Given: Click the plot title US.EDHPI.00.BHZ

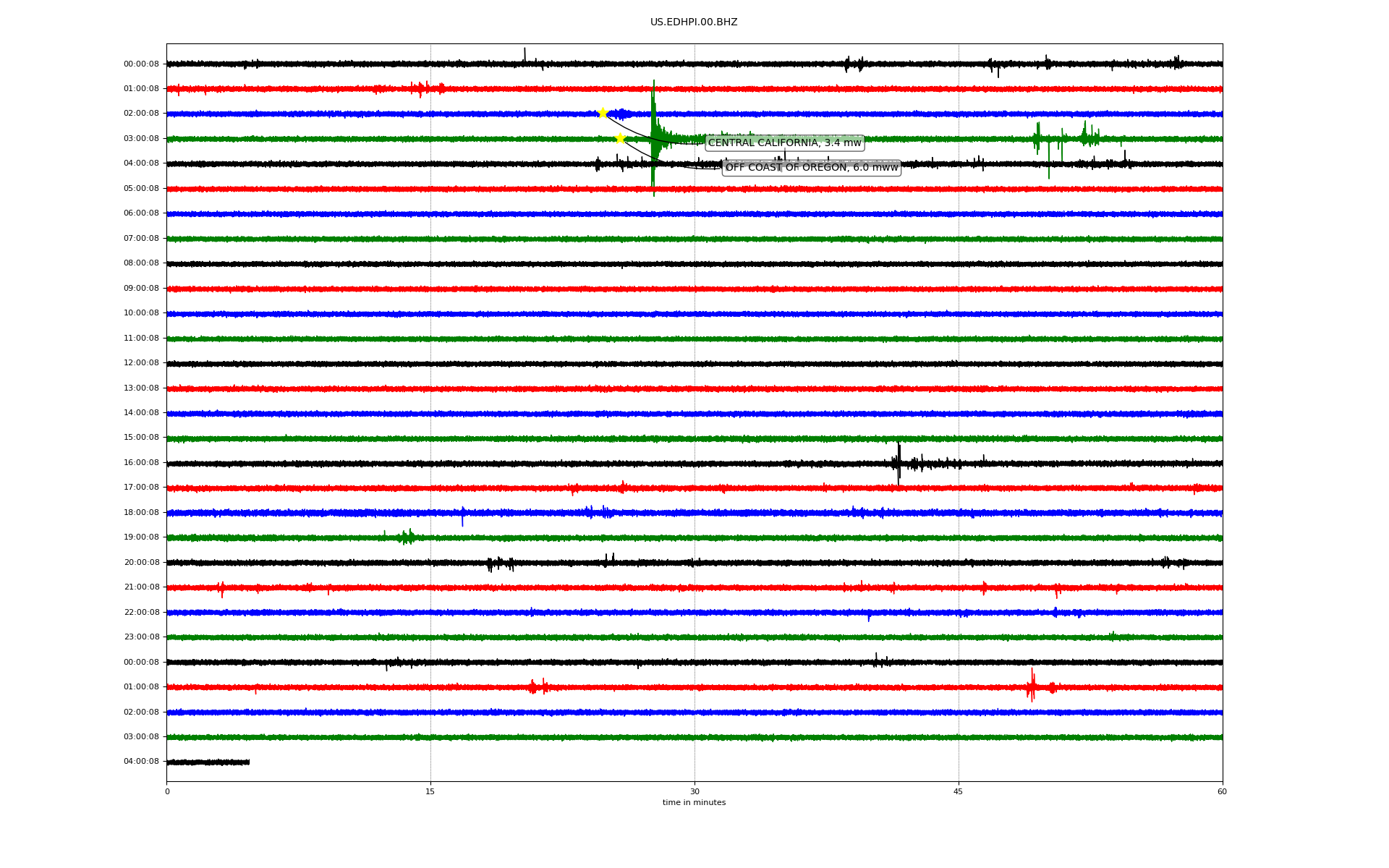Looking at the screenshot, I should [x=693, y=22].
